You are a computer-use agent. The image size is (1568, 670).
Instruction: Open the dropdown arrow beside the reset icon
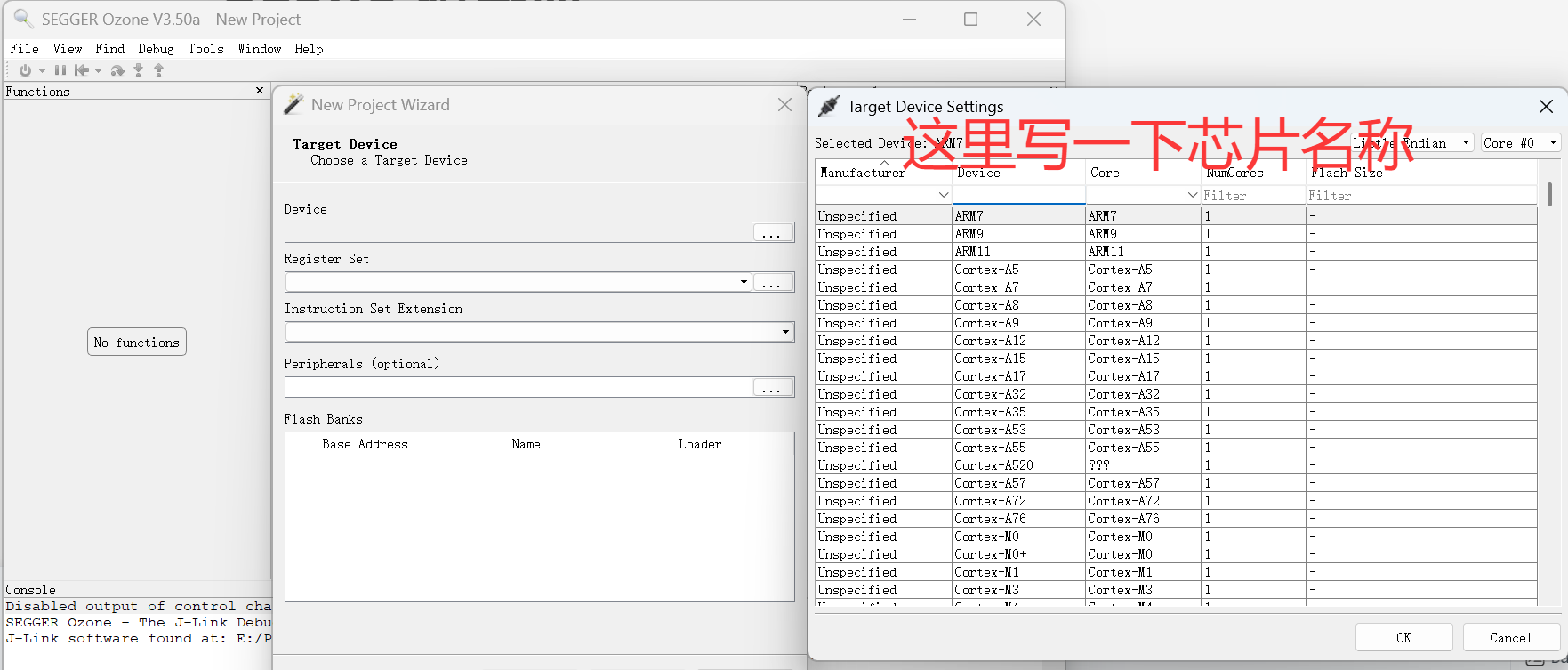[x=98, y=70]
